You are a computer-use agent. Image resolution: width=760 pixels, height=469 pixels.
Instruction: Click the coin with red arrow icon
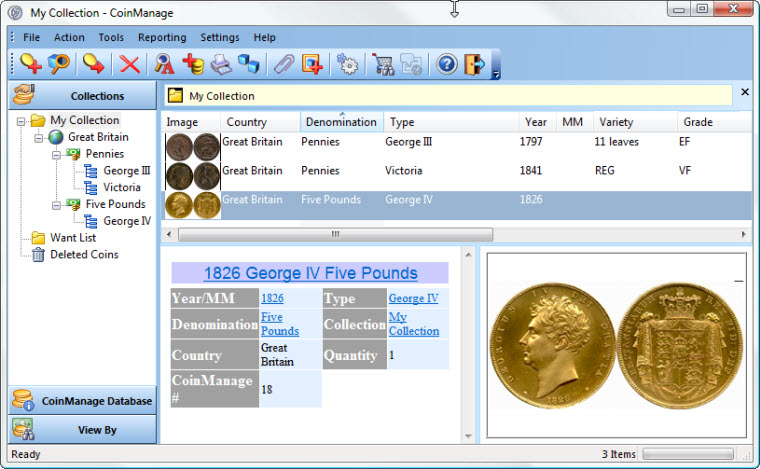pyautogui.click(x=94, y=63)
